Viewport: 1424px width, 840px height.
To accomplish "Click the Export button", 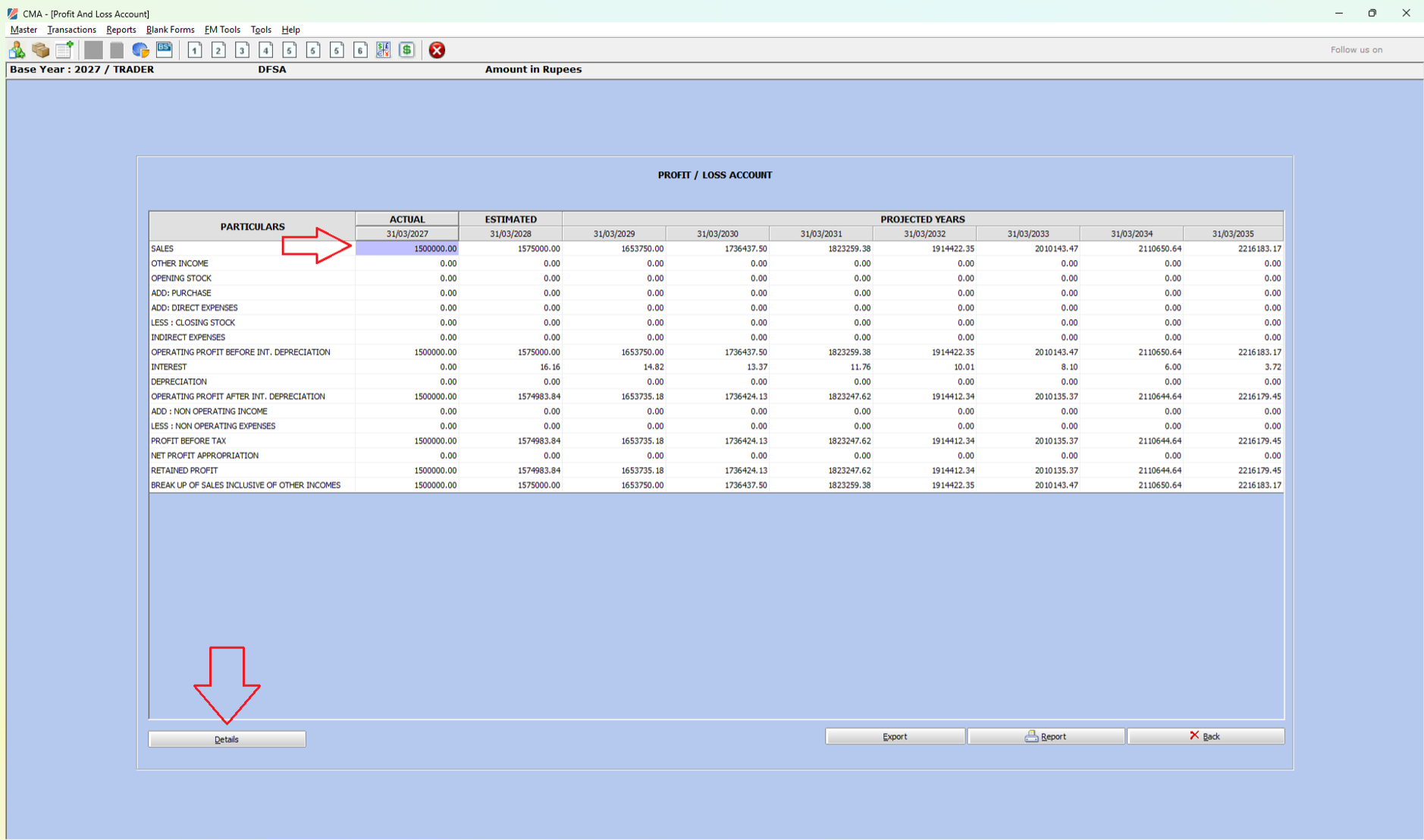I will pos(895,736).
